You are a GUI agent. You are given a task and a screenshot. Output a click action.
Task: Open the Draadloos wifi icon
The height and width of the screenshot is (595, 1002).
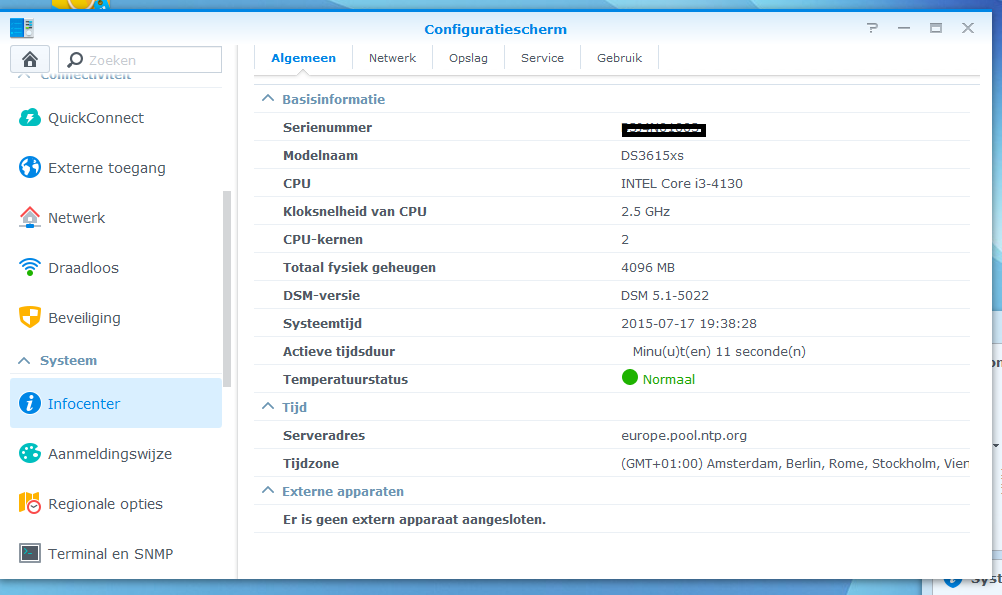click(x=29, y=267)
